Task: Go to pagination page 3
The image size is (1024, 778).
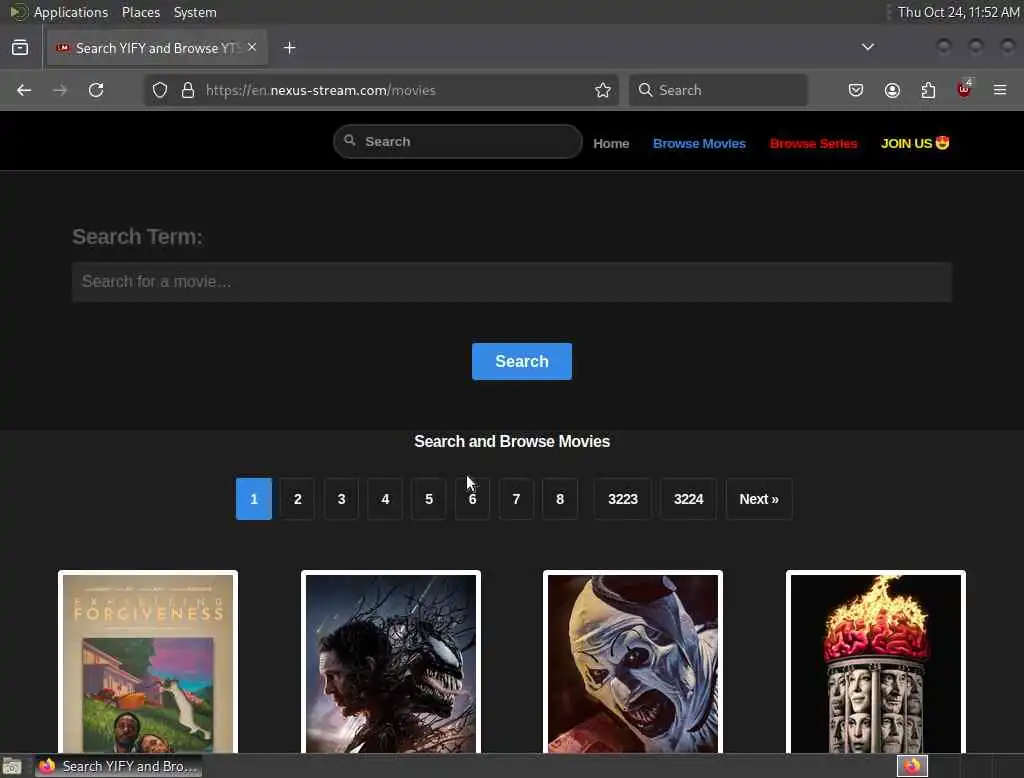Action: 341,499
